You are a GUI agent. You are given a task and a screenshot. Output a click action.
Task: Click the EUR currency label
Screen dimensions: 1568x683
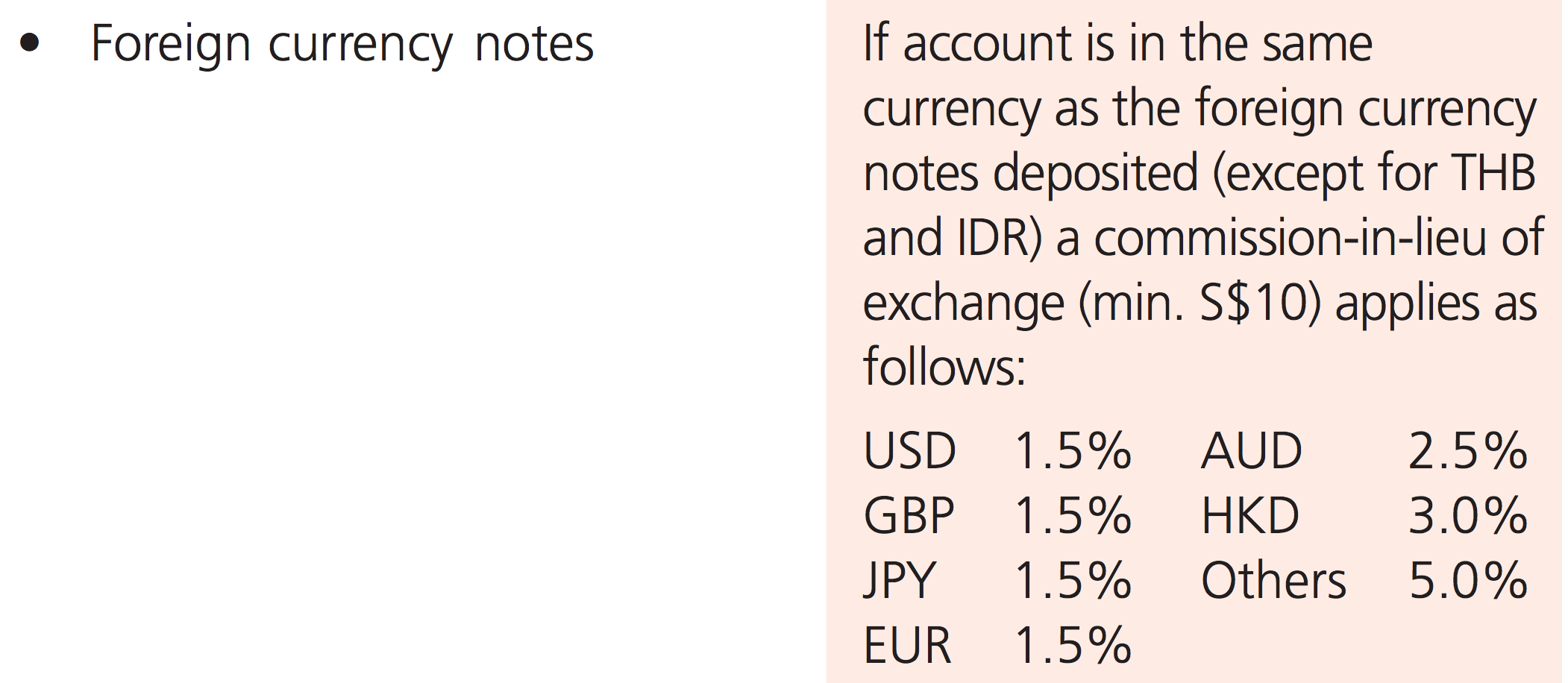907,646
